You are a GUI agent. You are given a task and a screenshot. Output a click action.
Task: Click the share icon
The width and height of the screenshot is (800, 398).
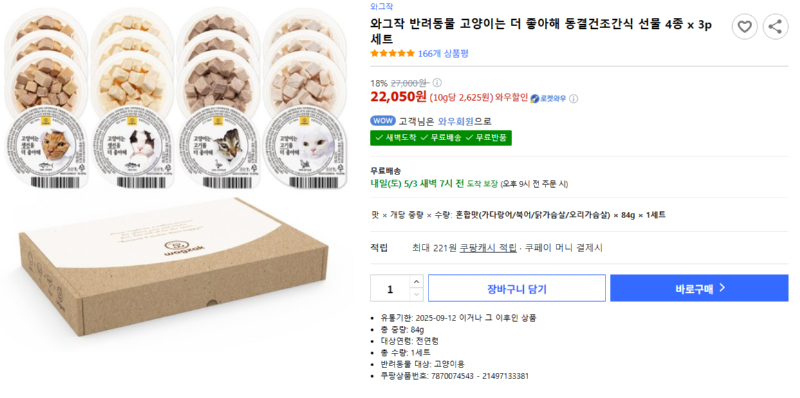click(775, 27)
